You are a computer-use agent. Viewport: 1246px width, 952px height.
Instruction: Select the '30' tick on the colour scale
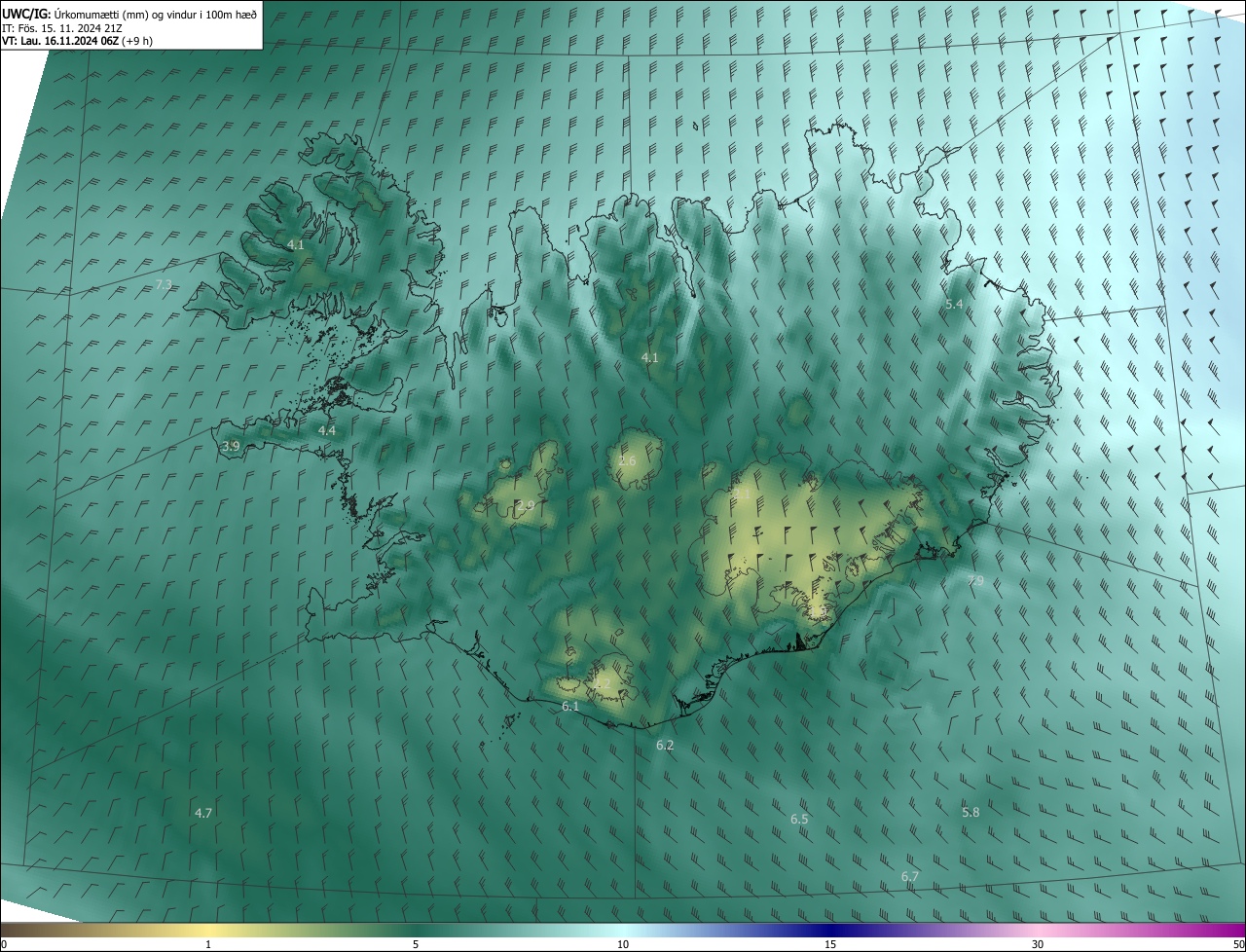click(1038, 944)
